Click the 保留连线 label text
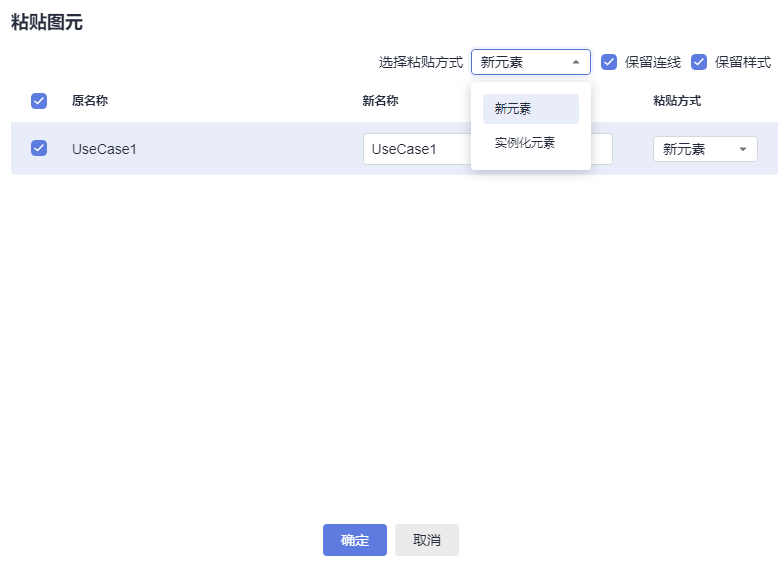Screen dimensions: 783x563 coord(653,62)
